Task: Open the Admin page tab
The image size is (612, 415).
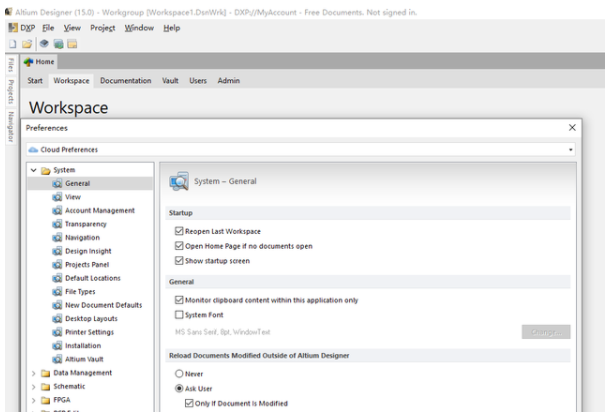Action: (x=229, y=81)
